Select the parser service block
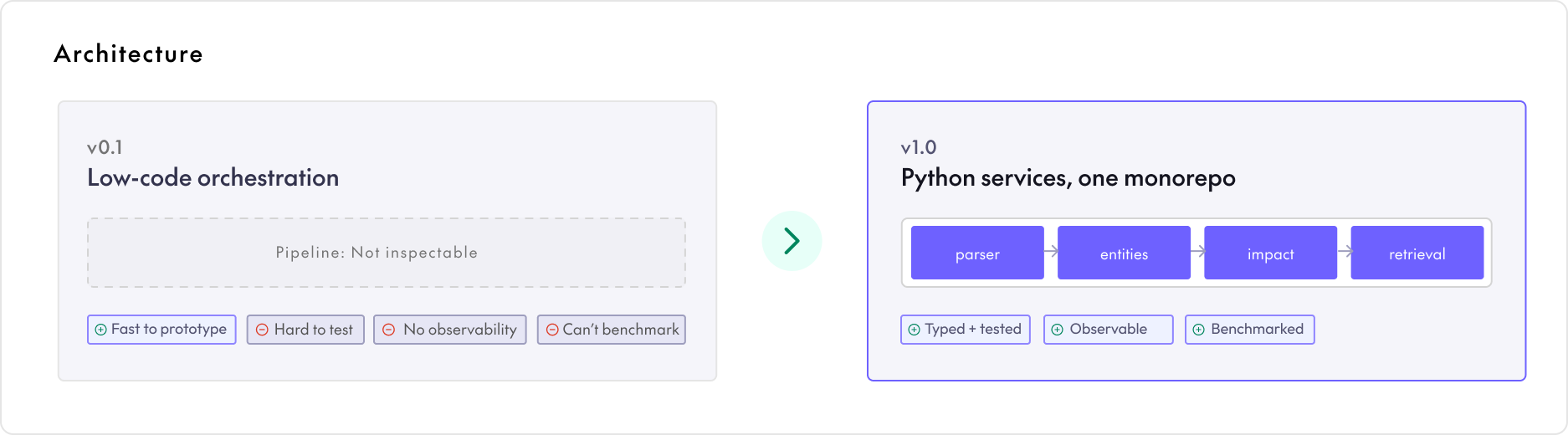The width and height of the screenshot is (1568, 435). pyautogui.click(x=977, y=253)
